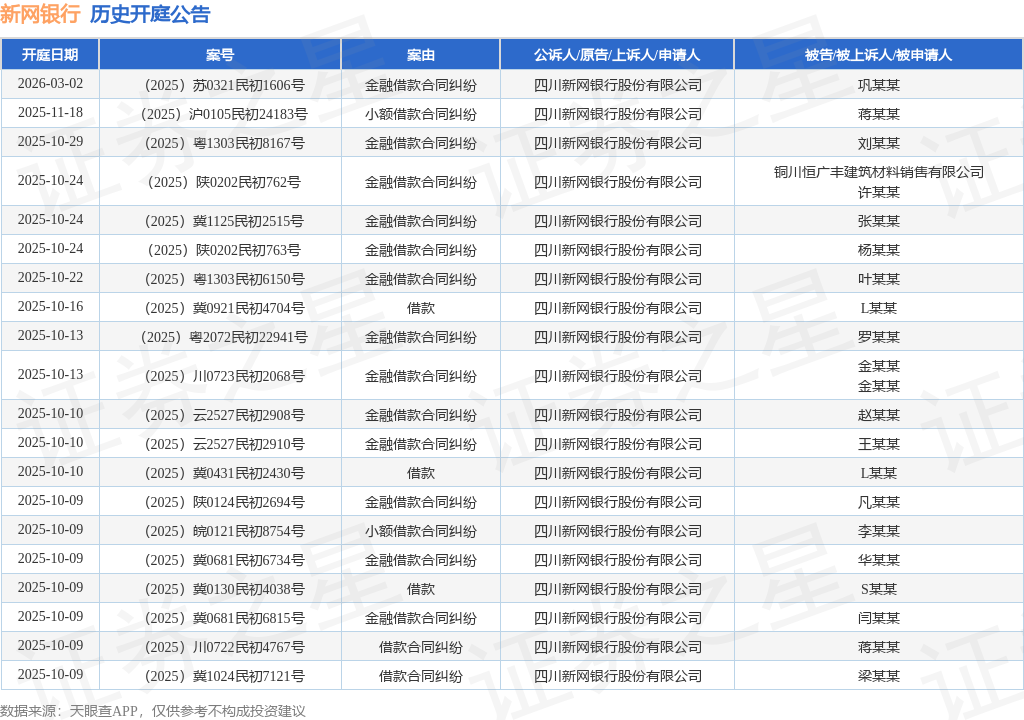
Task: Click the date 2025-11-18
Action: point(50,112)
